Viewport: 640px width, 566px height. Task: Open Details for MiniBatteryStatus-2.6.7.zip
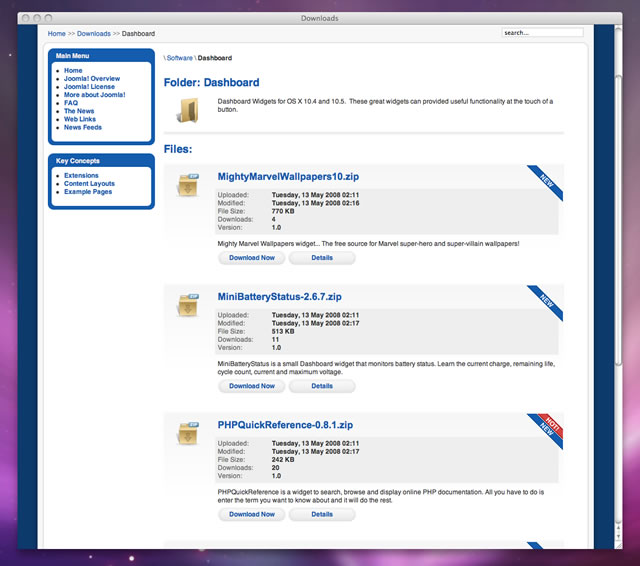[x=322, y=386]
